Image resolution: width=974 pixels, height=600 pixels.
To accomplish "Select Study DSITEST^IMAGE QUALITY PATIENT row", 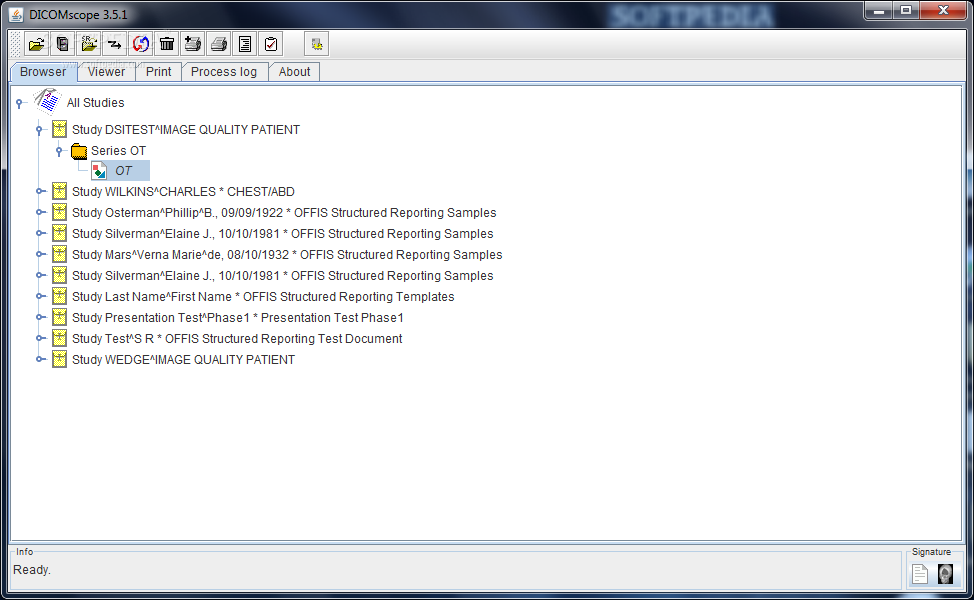I will coord(186,130).
